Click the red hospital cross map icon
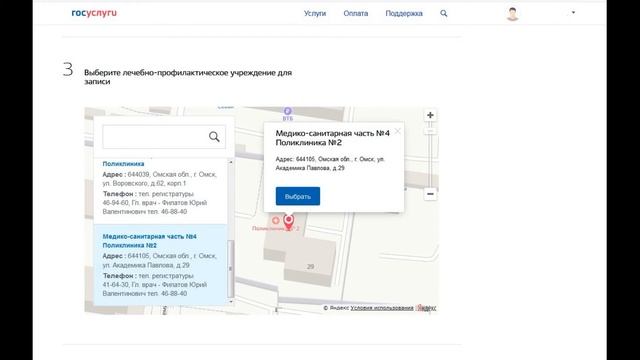640x360 pixels. [276, 220]
